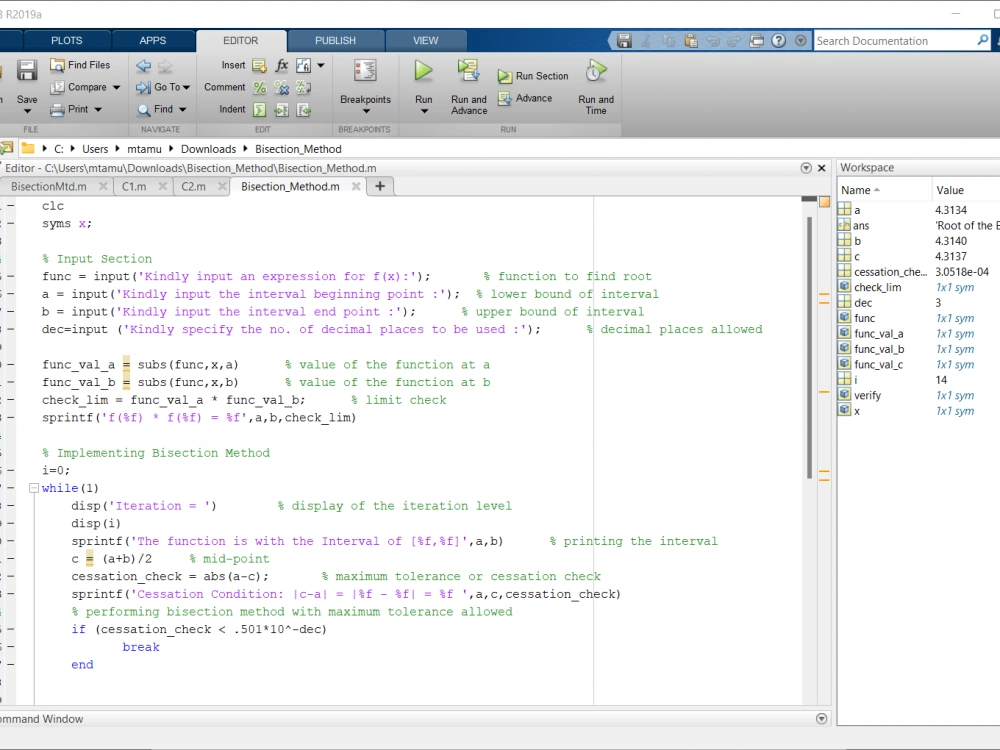Click Run and Advance

(x=469, y=87)
